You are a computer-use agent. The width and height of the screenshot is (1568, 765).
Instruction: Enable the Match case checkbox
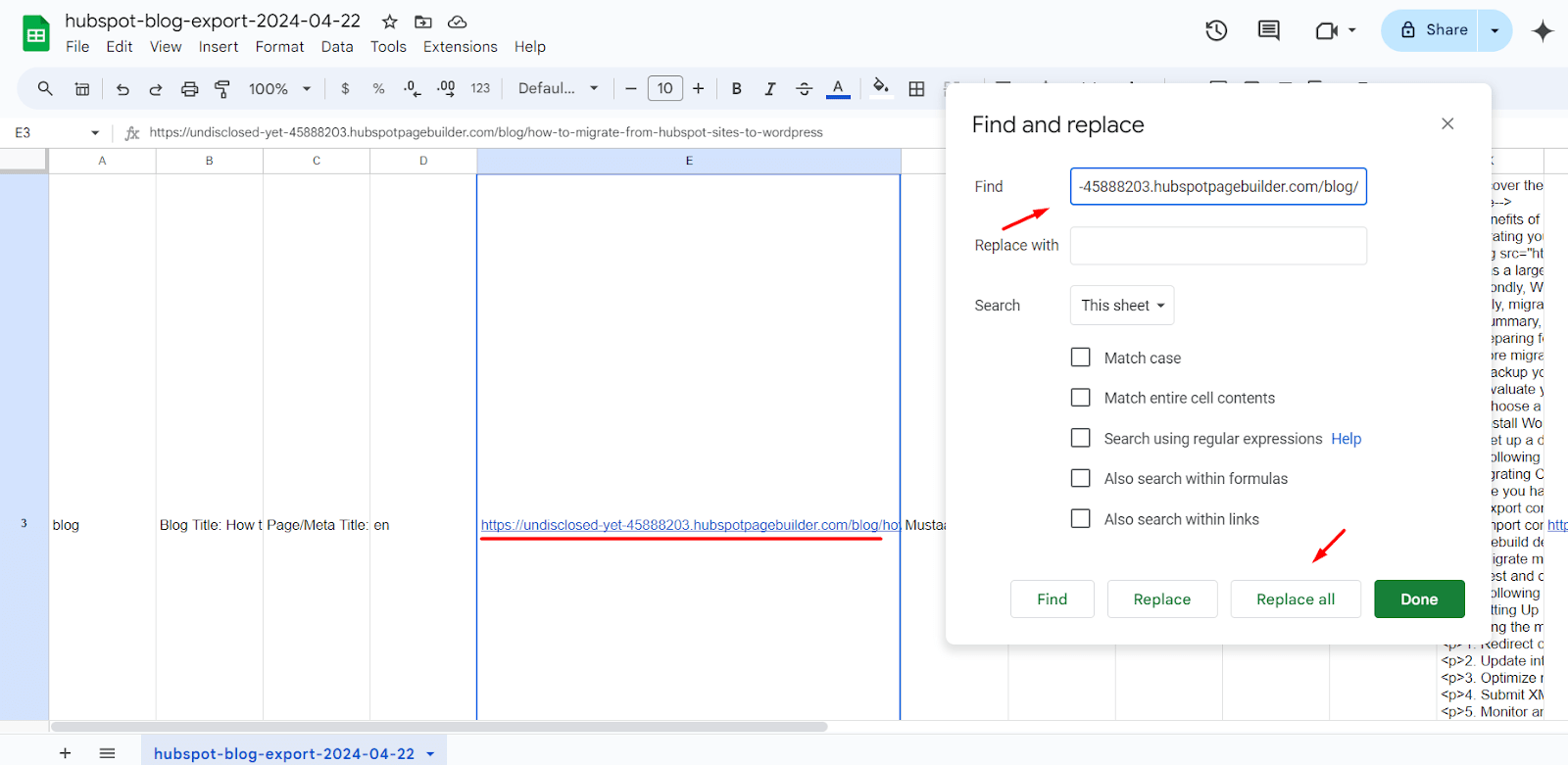1080,358
